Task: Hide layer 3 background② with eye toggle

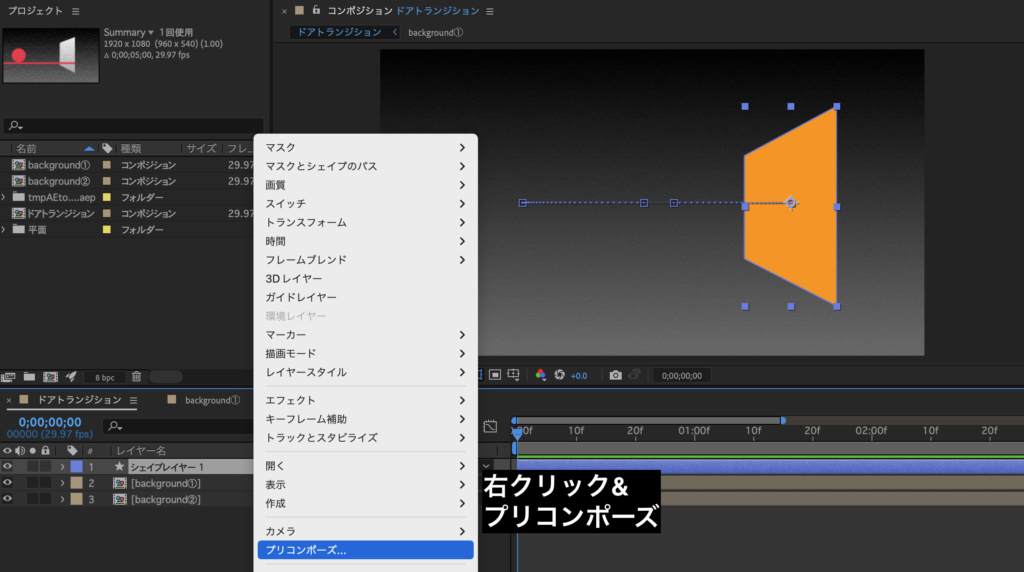Action: coord(8,499)
